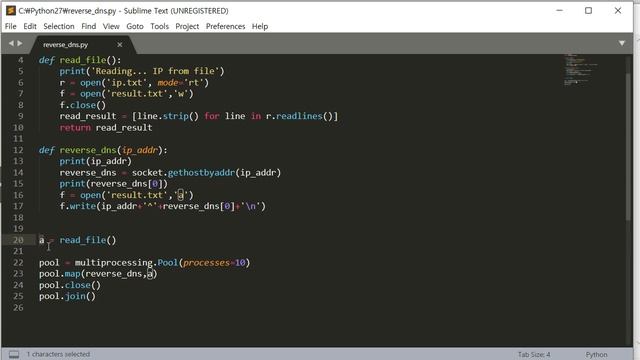Image resolution: width=640 pixels, height=360 pixels.
Task: Click line number 4 in the gutter
Action: (20, 60)
